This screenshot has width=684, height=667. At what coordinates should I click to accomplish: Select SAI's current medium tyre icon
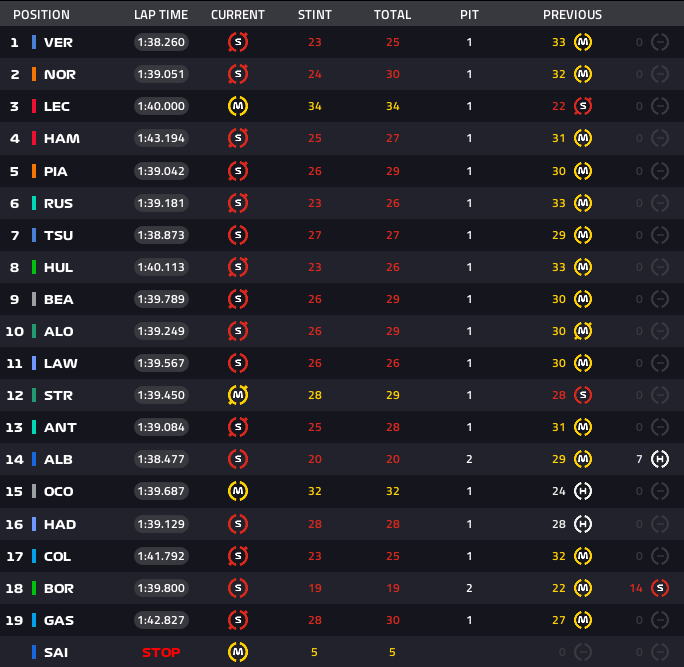[238, 652]
